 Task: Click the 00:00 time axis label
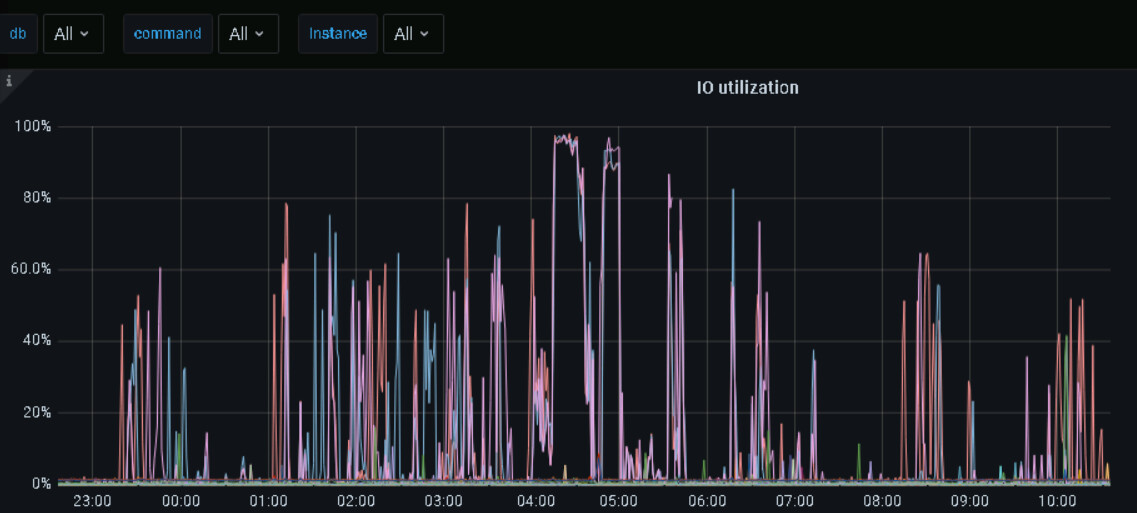181,501
